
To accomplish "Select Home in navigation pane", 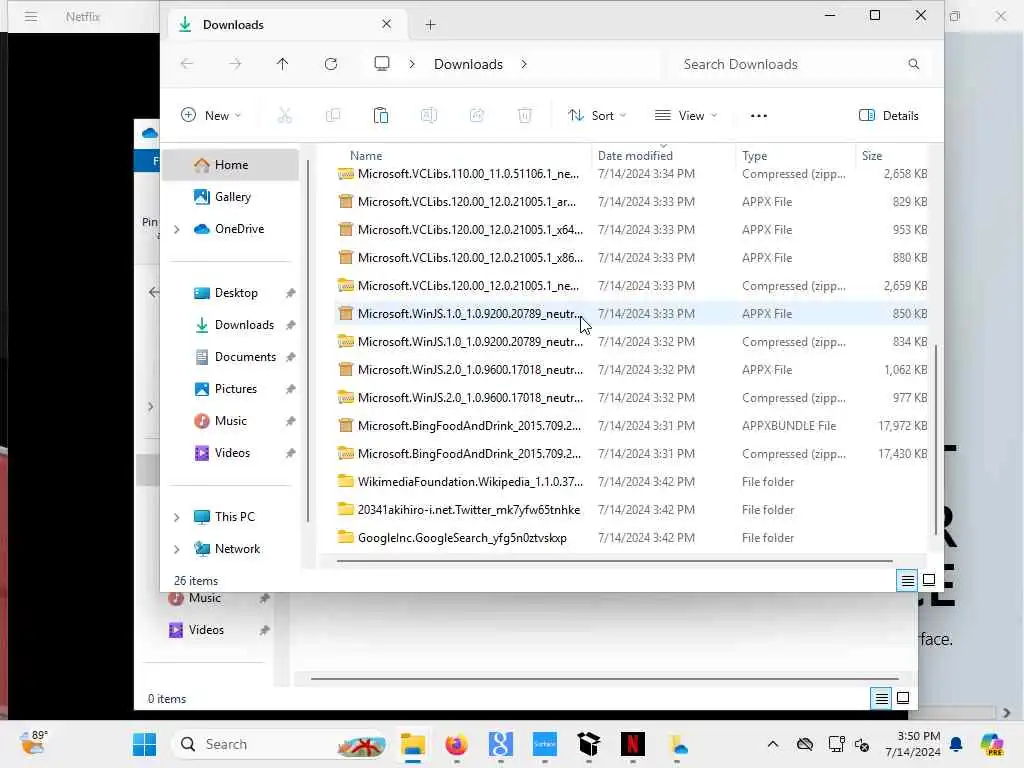I will click(x=231, y=165).
